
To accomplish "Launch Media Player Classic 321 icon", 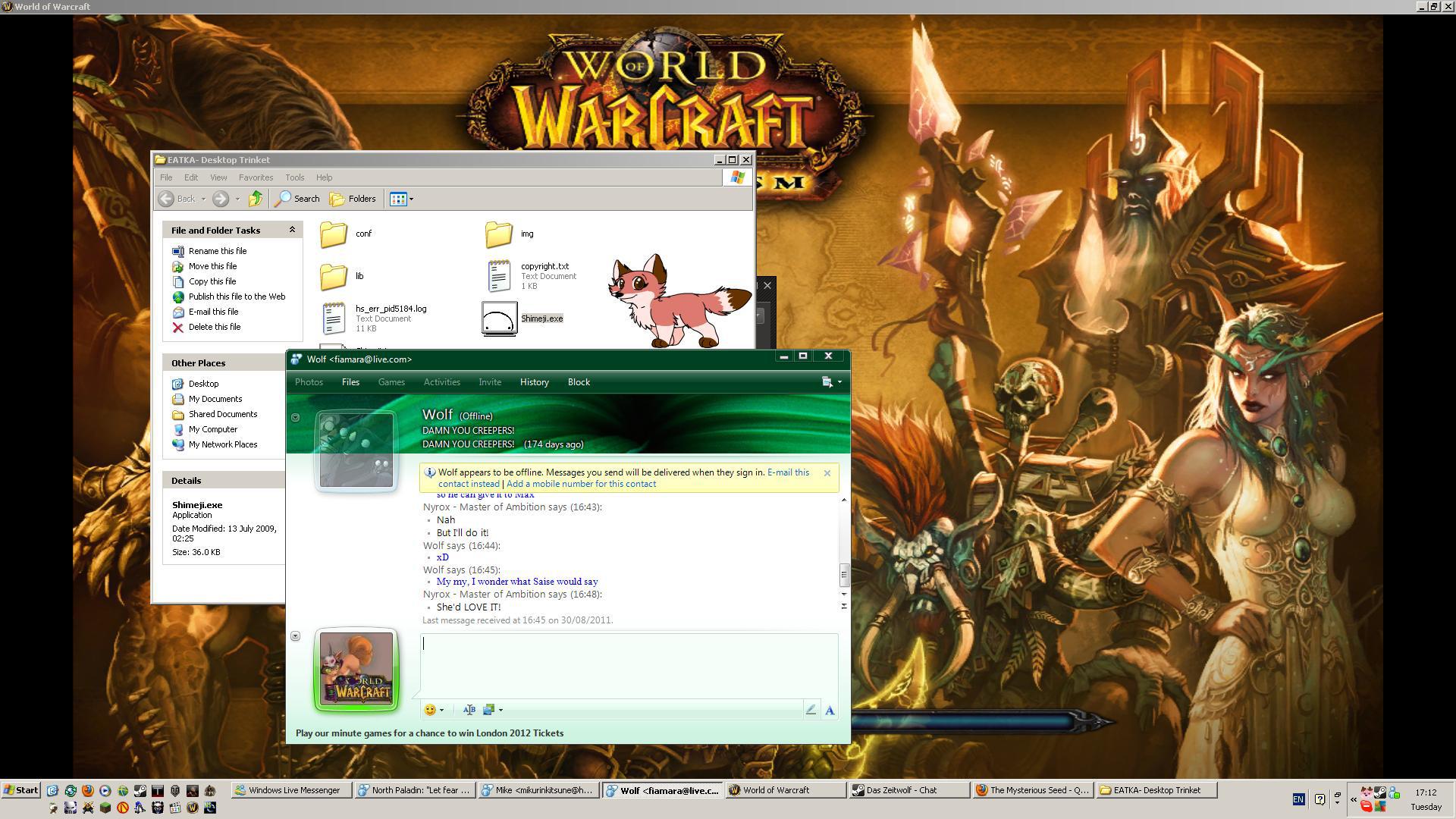I will (175, 808).
